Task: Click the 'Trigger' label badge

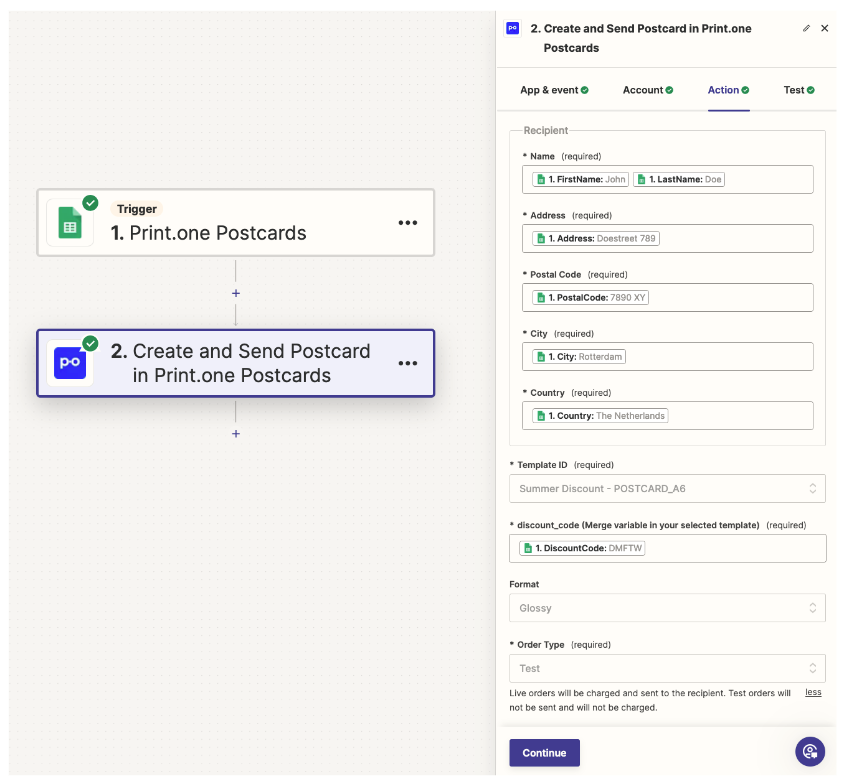Action: 137,209
